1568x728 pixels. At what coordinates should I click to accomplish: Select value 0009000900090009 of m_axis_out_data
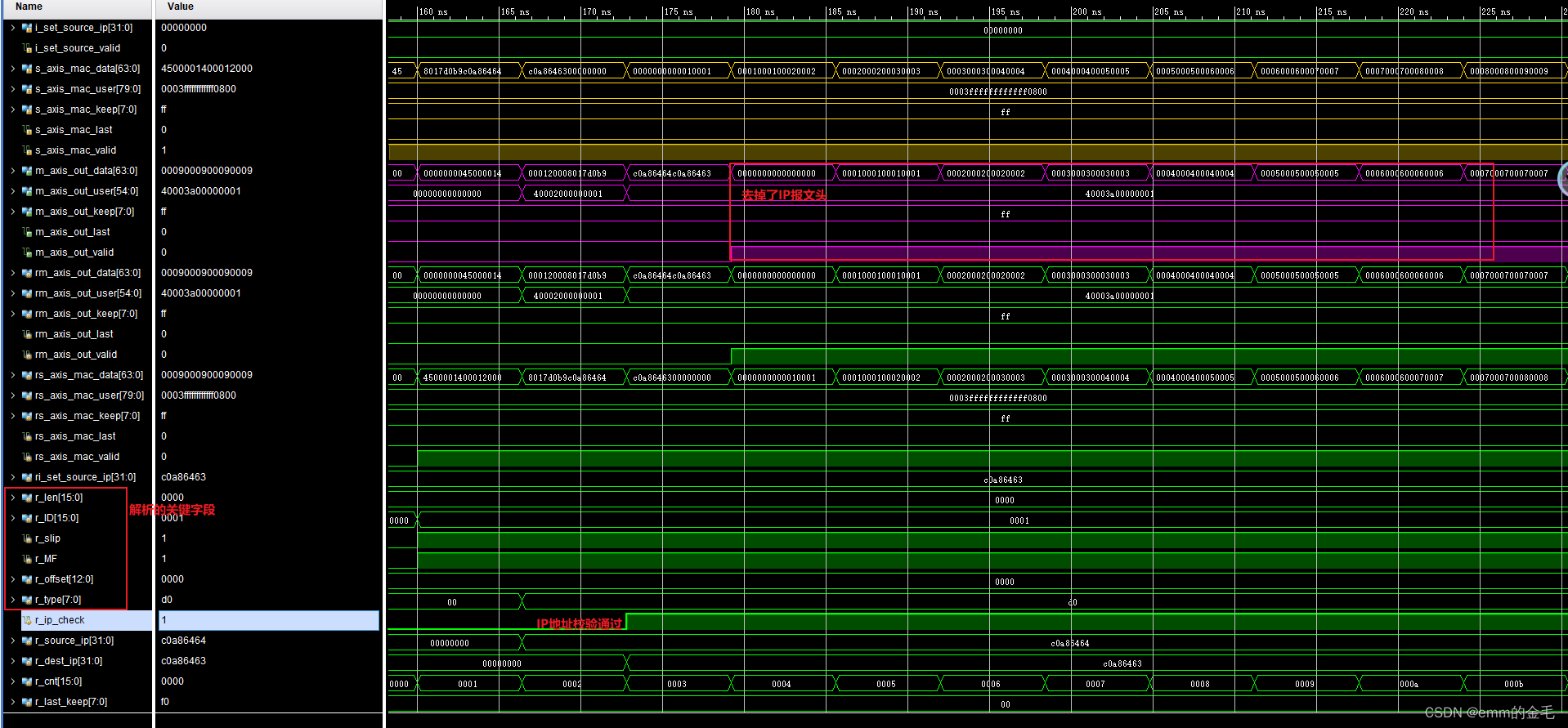pos(207,171)
